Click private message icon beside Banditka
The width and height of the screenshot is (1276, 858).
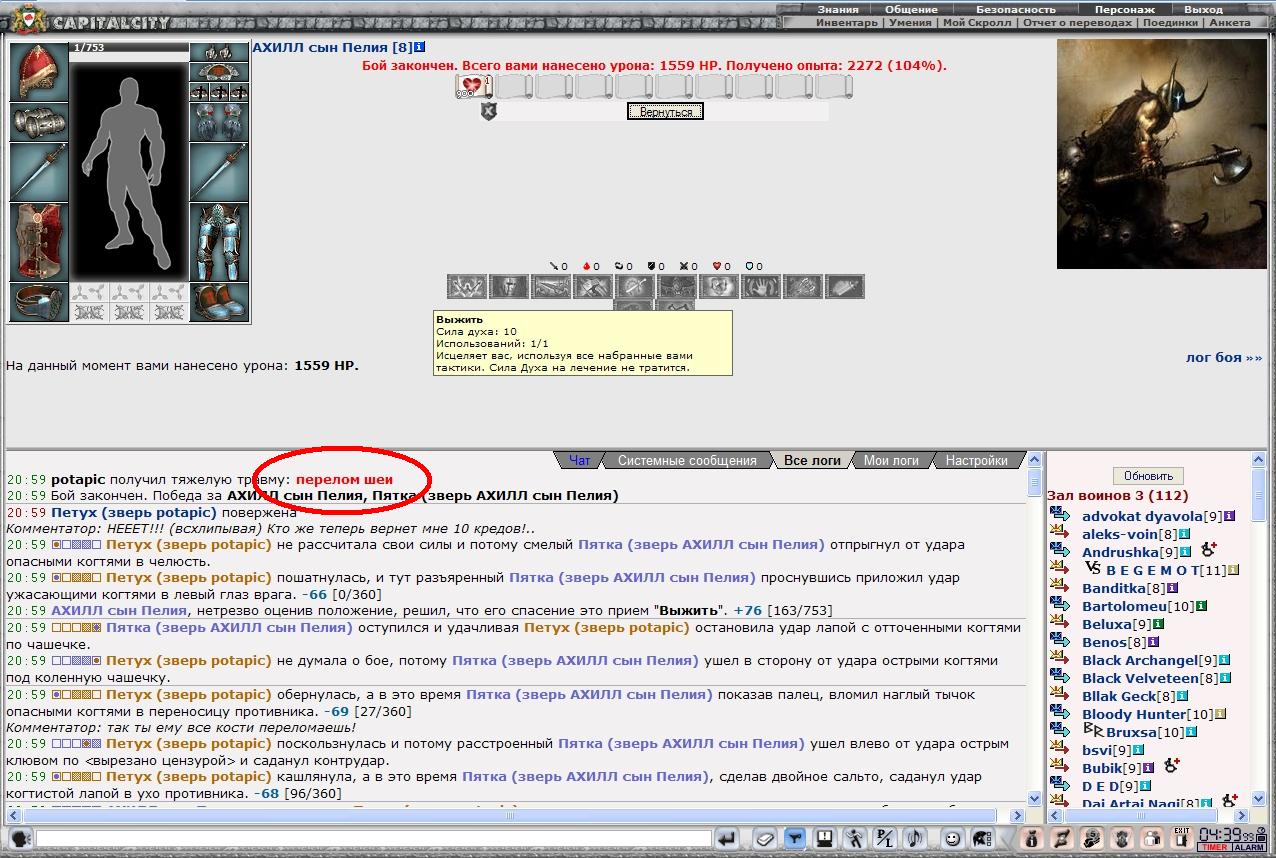coord(1060,587)
